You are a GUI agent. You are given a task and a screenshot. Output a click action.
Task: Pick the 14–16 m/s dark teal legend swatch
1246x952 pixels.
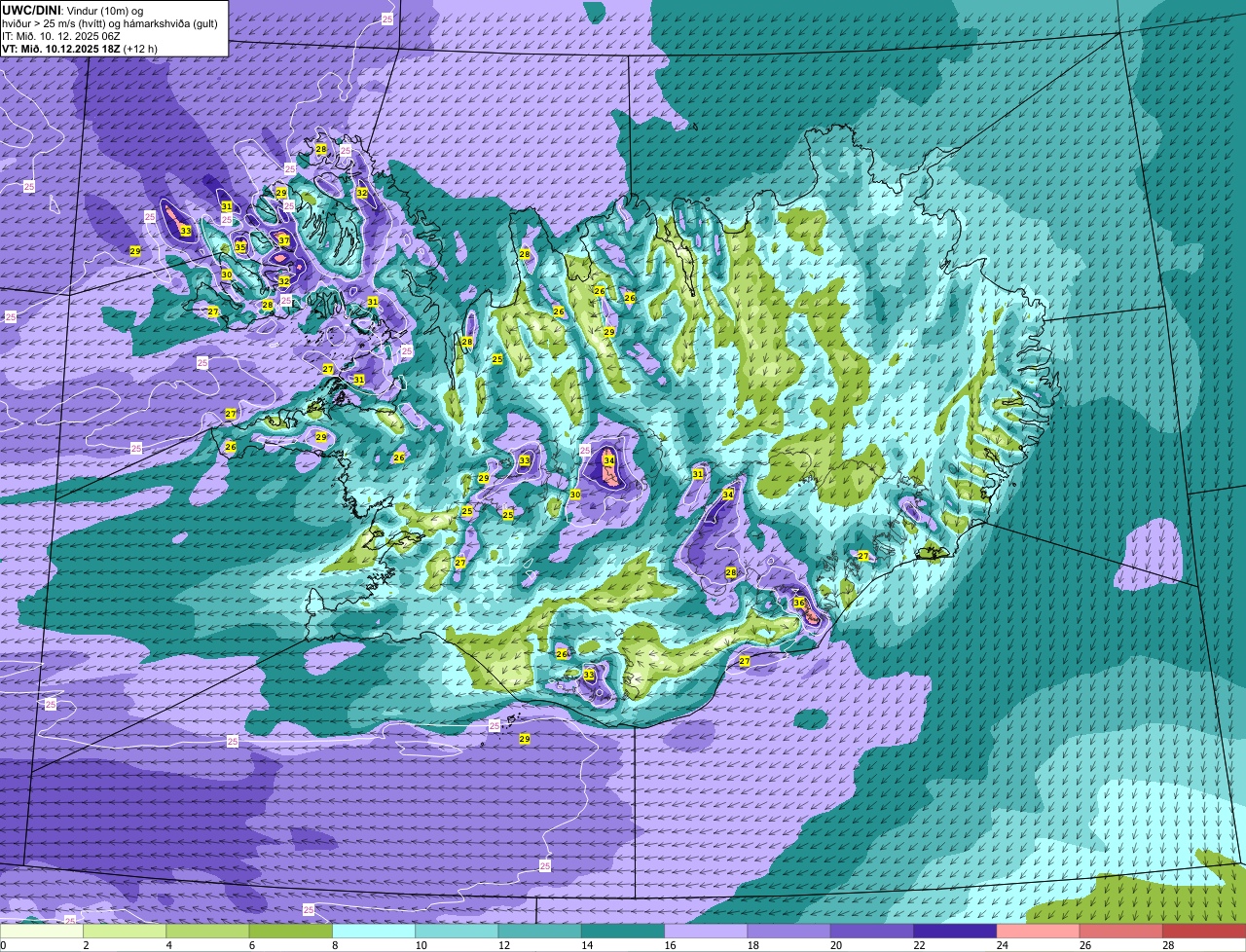click(x=624, y=932)
